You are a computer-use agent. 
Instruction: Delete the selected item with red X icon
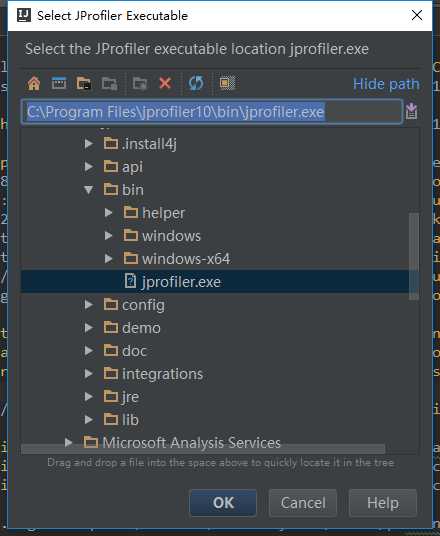165,83
